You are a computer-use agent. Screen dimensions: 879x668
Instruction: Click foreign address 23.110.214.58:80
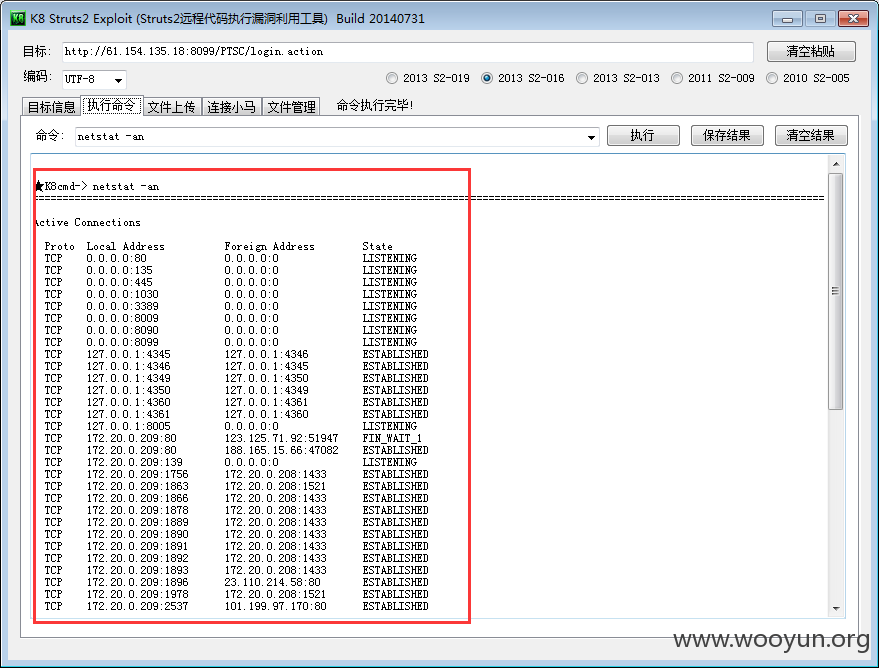point(272,582)
